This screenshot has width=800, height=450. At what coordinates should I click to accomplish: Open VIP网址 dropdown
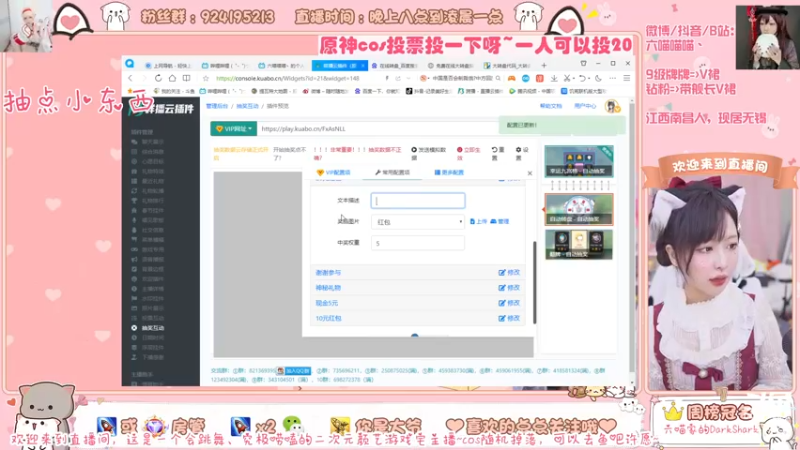[x=234, y=129]
